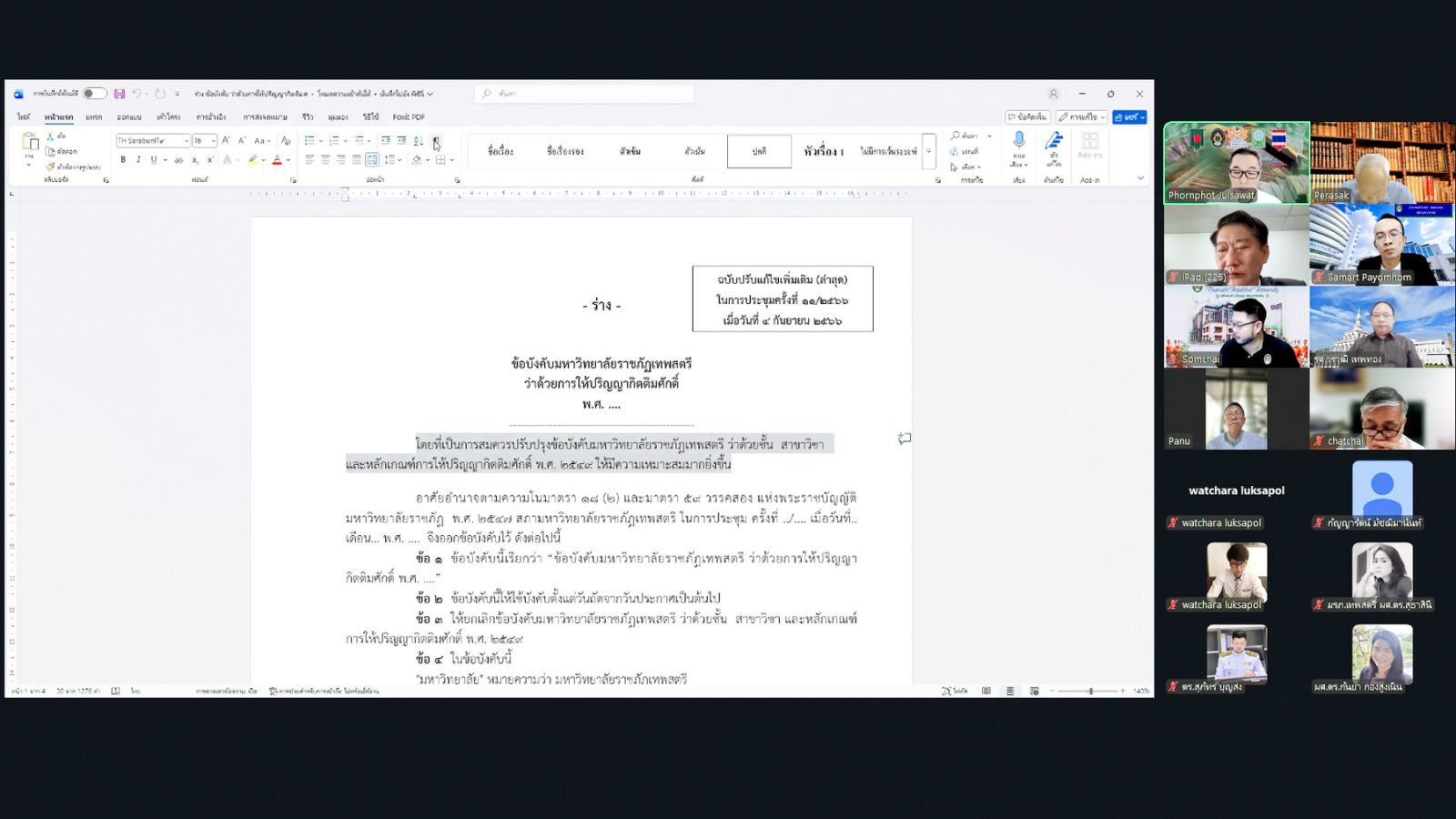Toggle Italic formatting
1456x819 pixels.
[138, 160]
